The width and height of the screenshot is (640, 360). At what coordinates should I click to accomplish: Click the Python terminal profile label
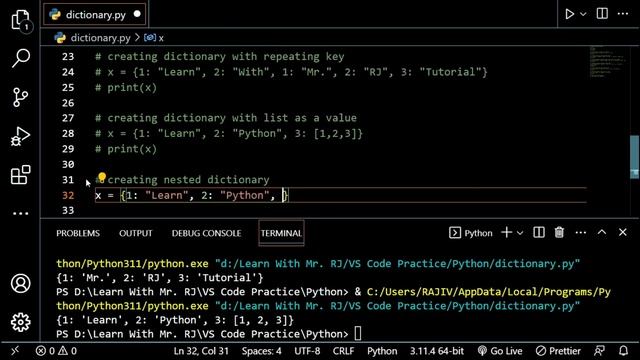471,233
